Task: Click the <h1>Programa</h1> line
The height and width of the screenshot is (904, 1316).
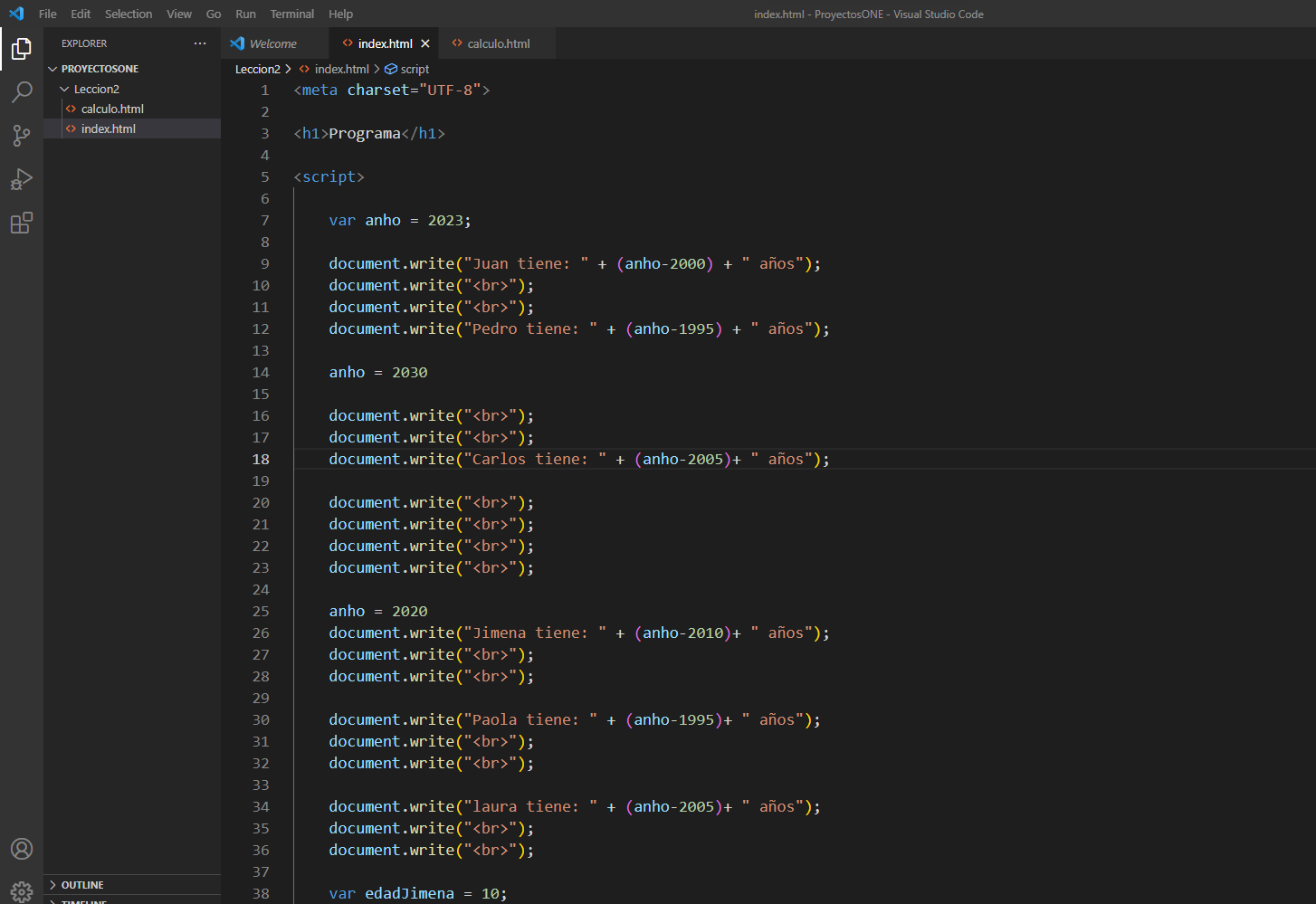Action: click(369, 133)
